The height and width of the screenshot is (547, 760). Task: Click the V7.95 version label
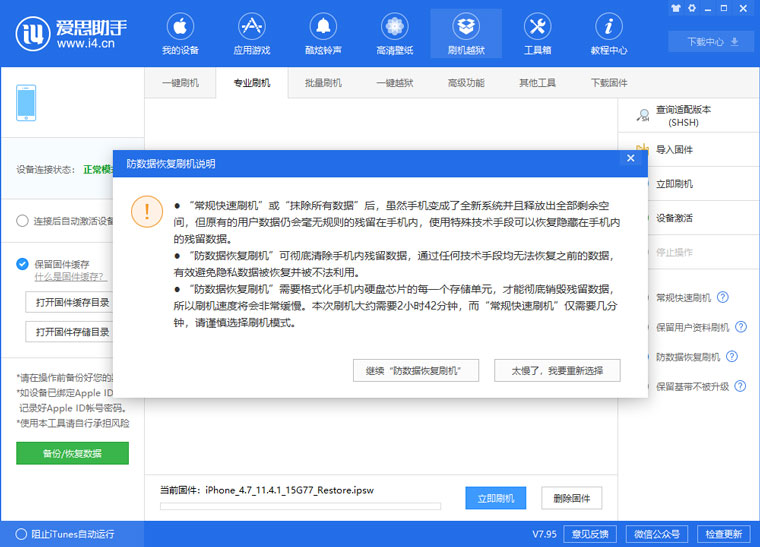click(x=544, y=534)
